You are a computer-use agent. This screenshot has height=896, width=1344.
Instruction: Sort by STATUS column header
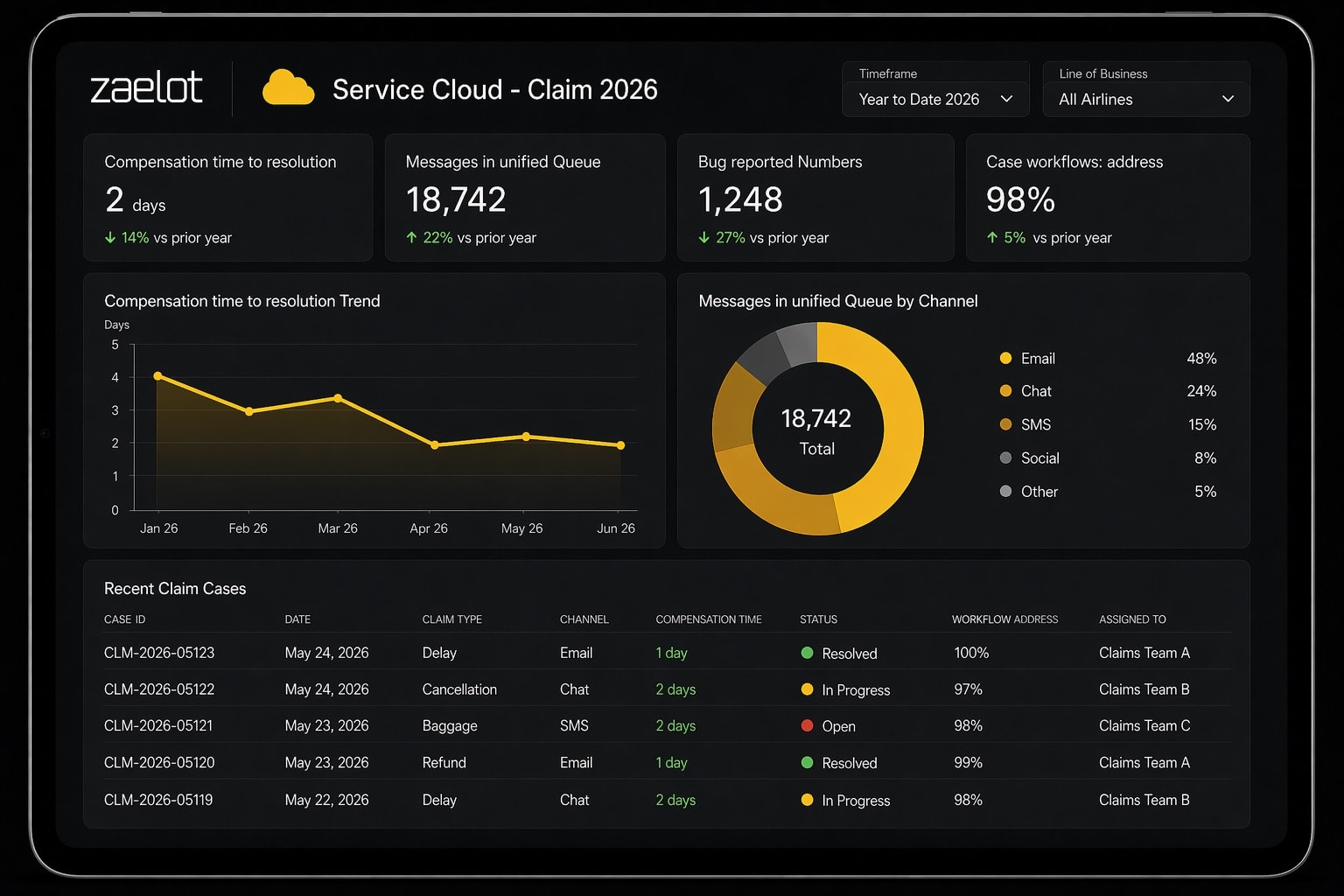pyautogui.click(x=818, y=619)
